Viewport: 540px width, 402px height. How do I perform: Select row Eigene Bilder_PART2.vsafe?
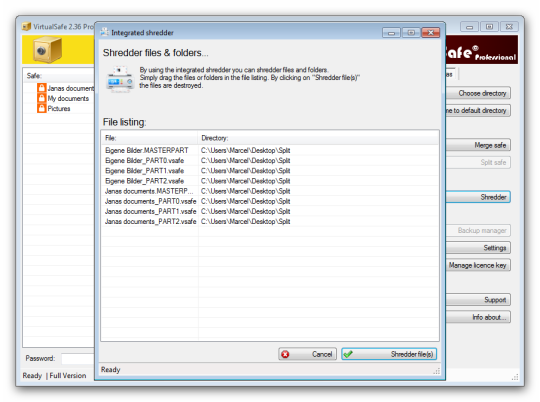tap(270, 181)
